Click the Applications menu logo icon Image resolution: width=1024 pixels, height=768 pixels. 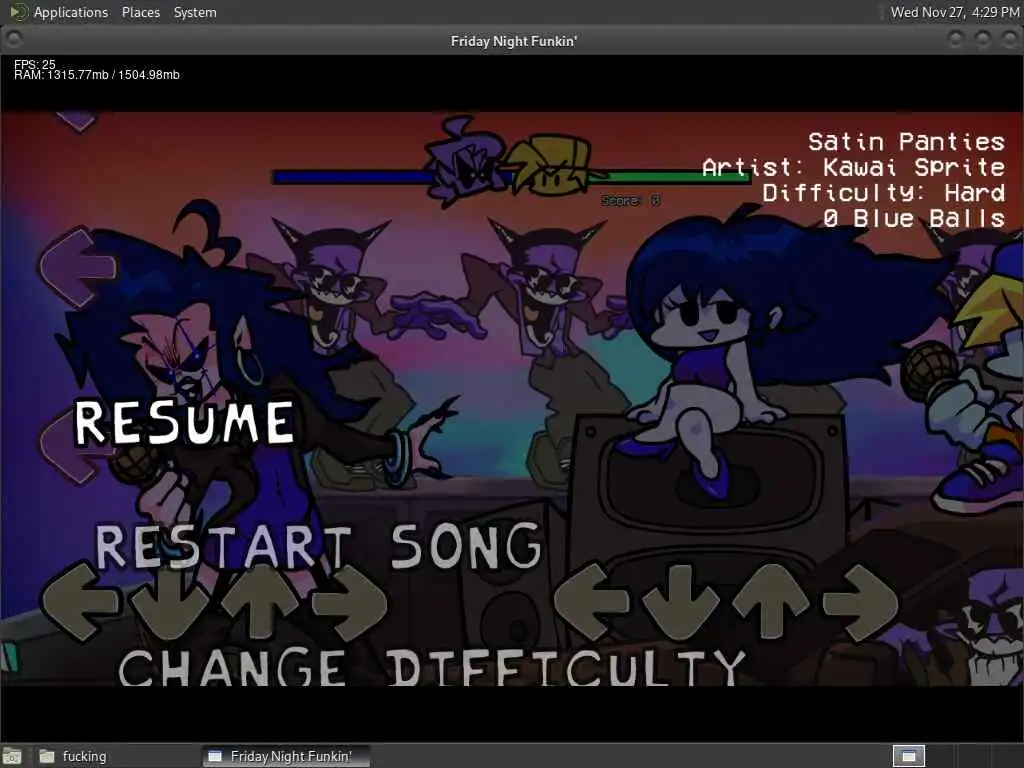18,12
